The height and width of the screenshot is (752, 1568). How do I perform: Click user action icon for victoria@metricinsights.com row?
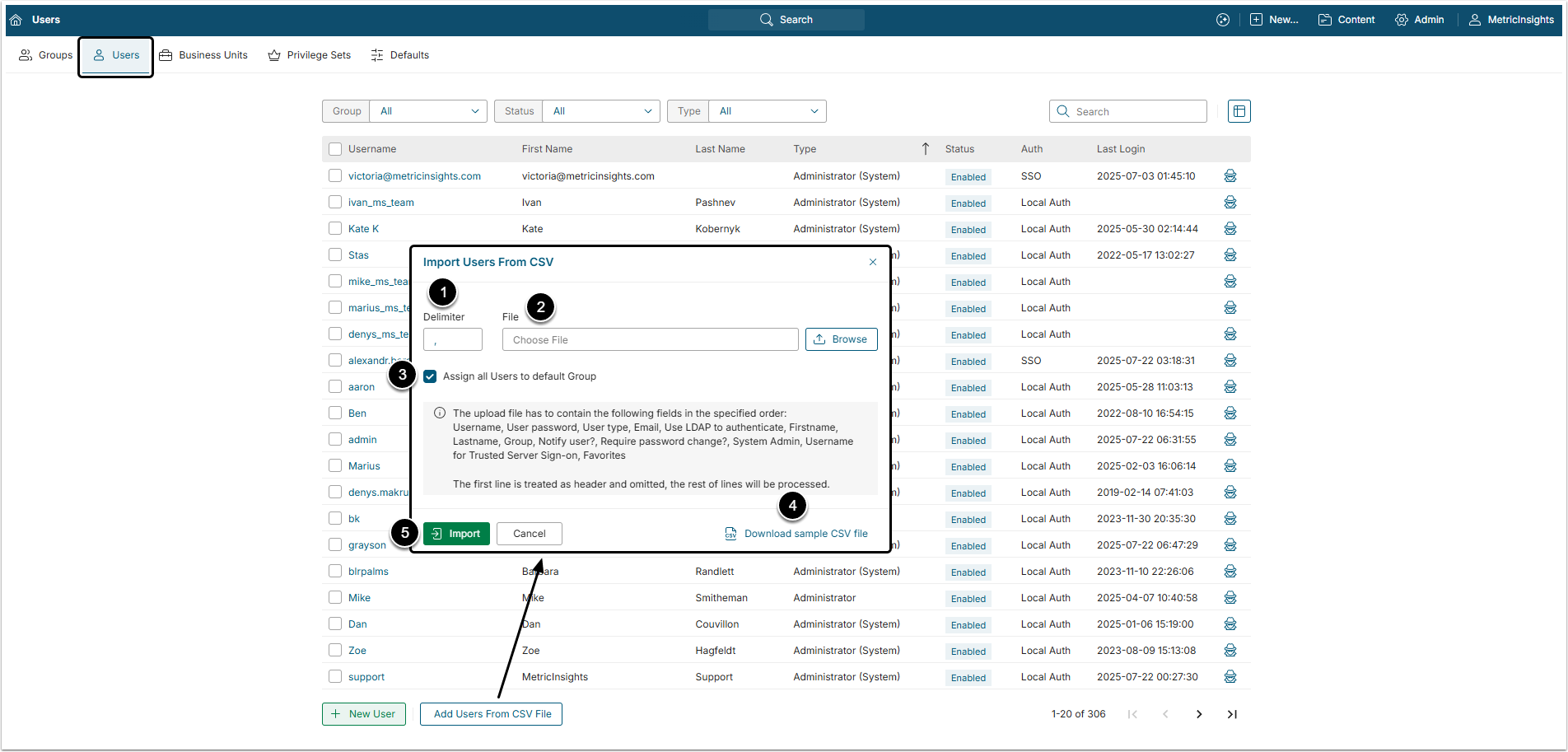coord(1230,176)
